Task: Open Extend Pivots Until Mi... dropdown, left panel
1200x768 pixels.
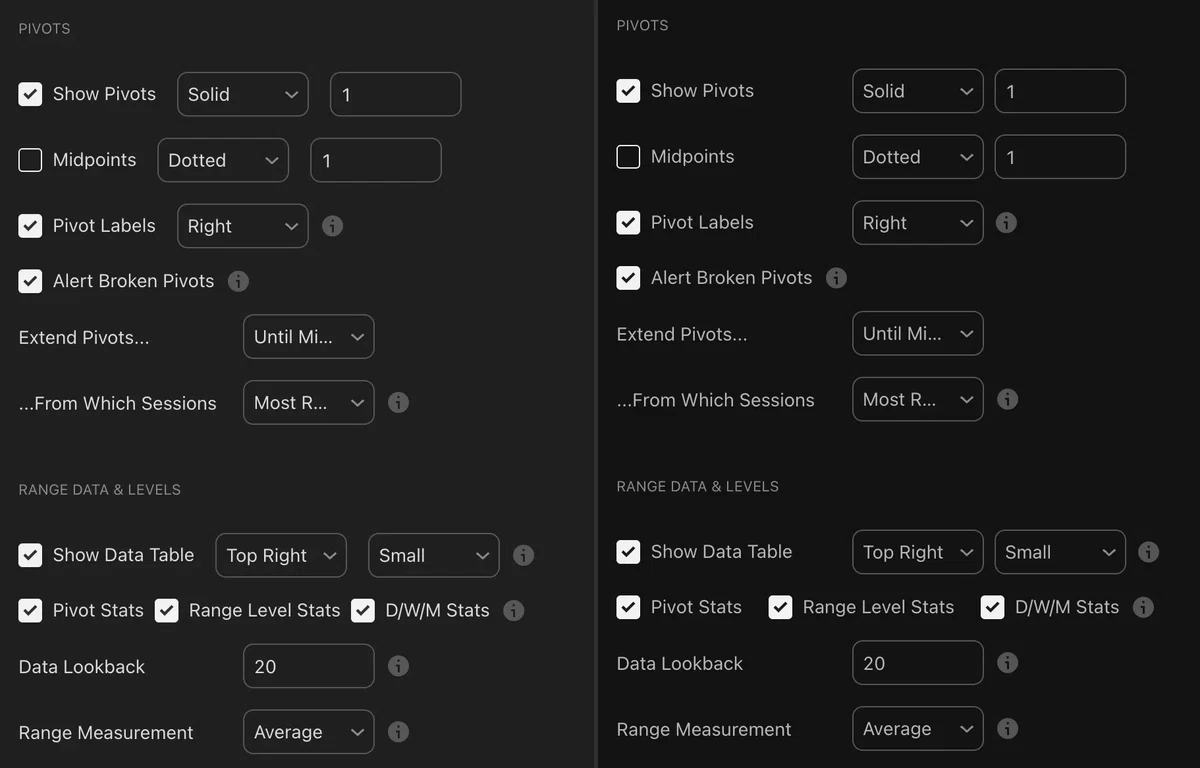Action: pos(309,337)
